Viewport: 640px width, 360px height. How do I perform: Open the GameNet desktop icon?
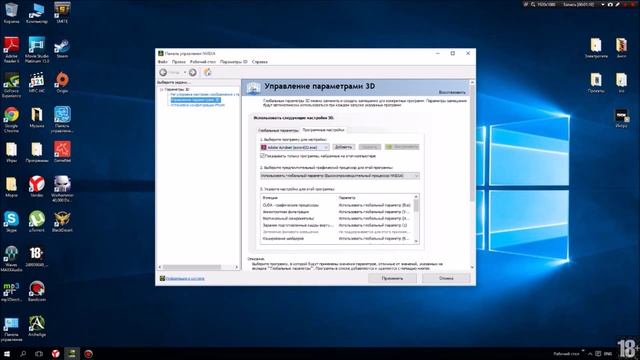pos(62,152)
